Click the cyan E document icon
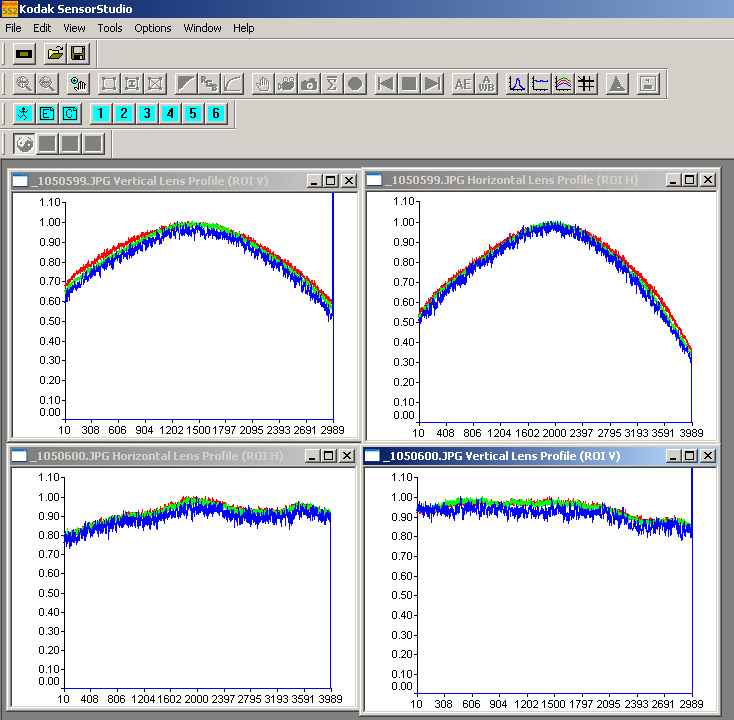 (47, 114)
